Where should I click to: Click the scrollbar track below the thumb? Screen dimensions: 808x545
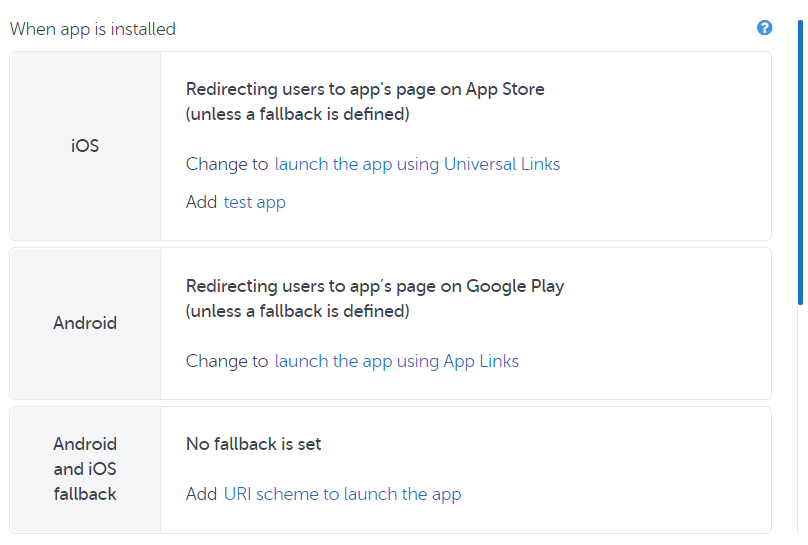click(799, 420)
